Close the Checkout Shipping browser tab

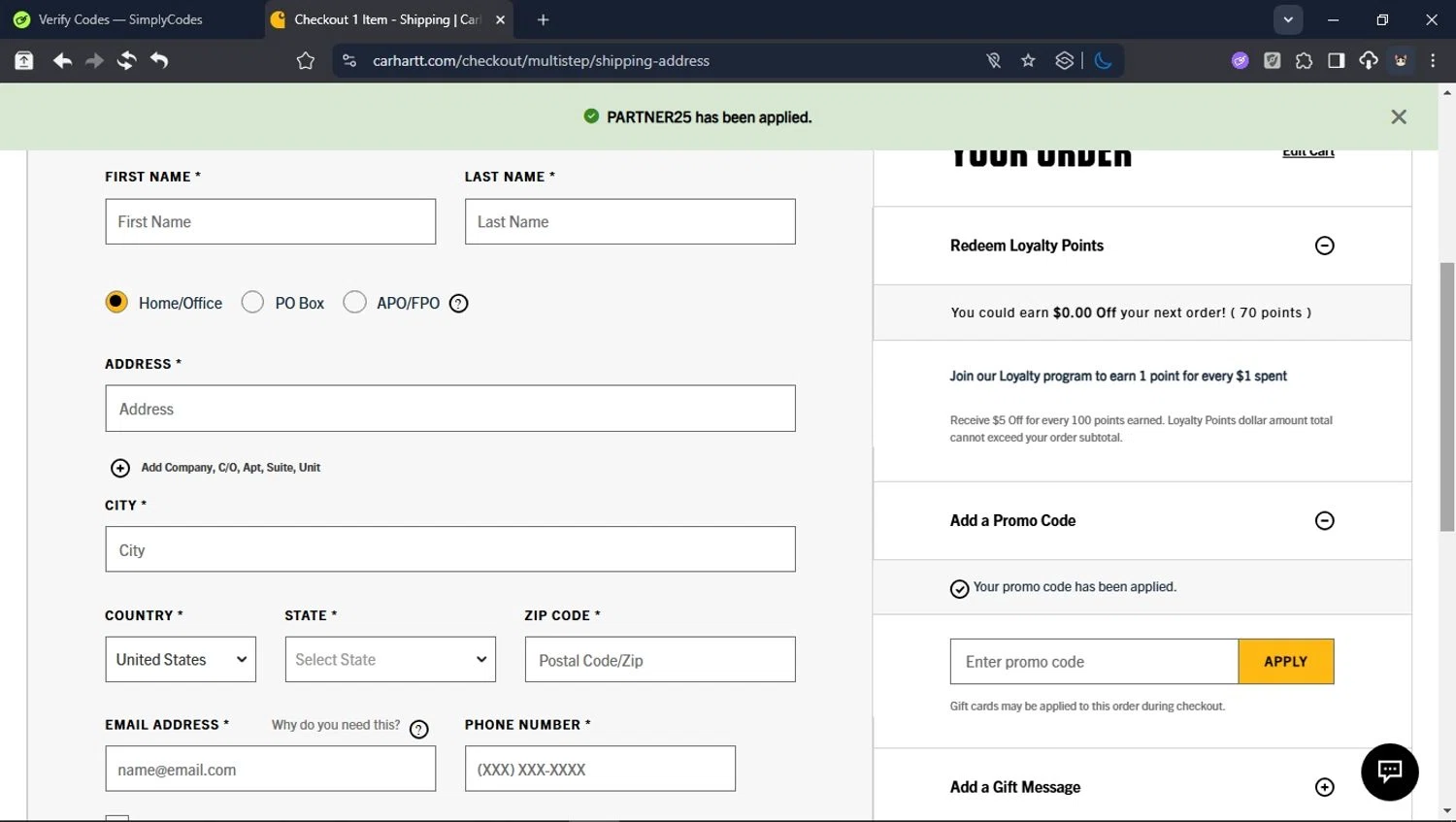(501, 19)
